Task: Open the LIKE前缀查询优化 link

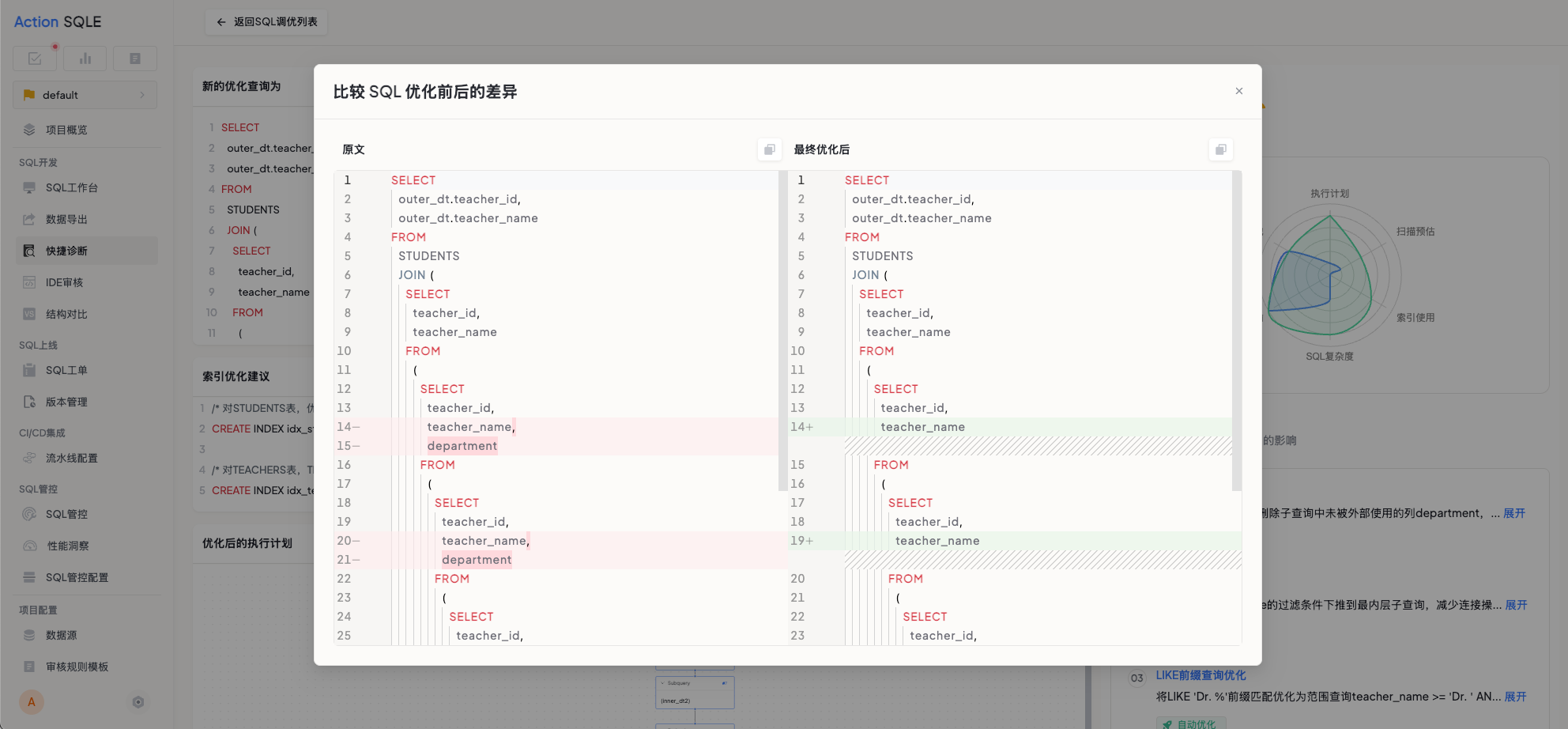Action: coord(1200,675)
